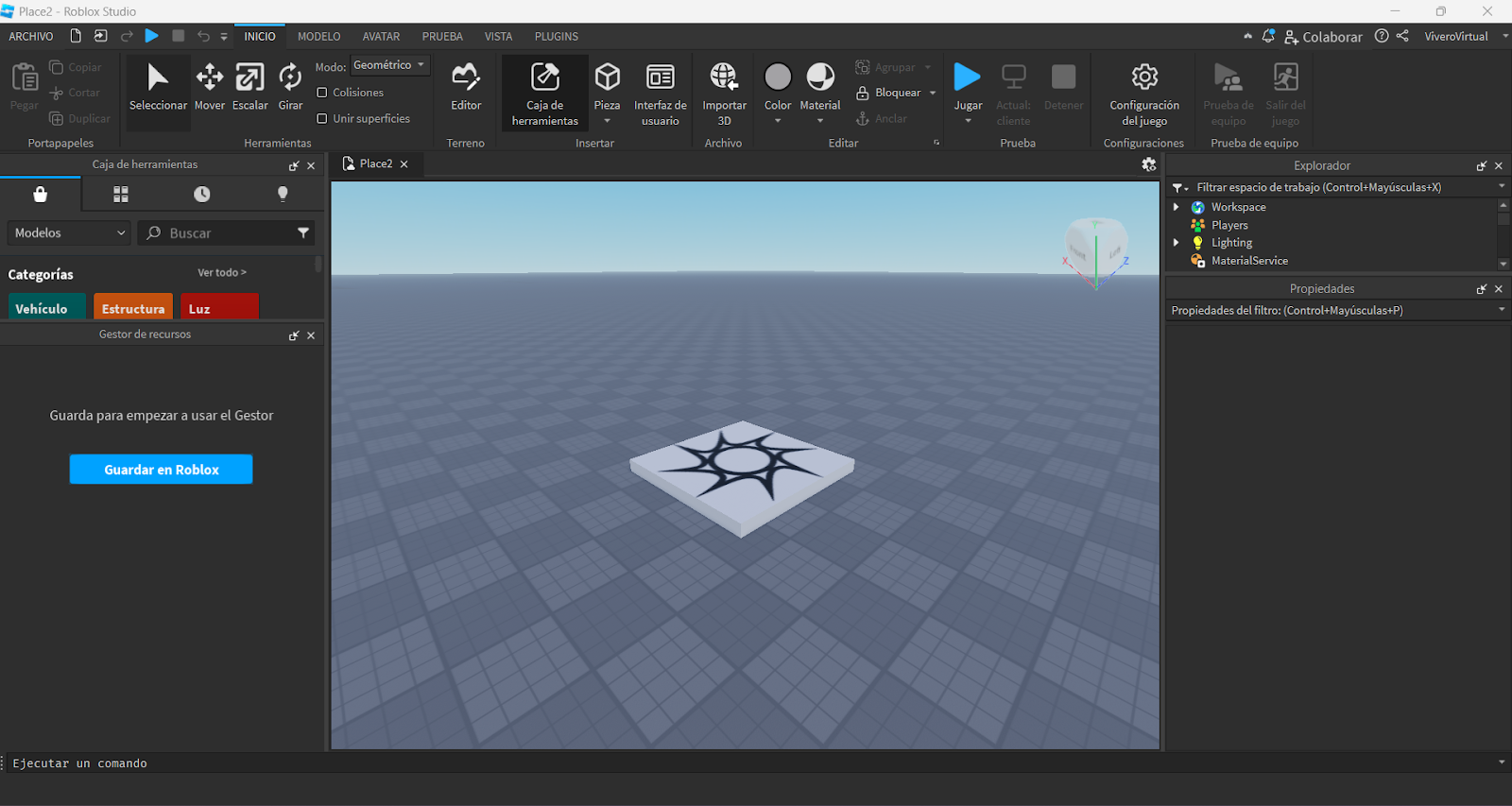
Task: Click the Buscar search field
Action: 227,232
